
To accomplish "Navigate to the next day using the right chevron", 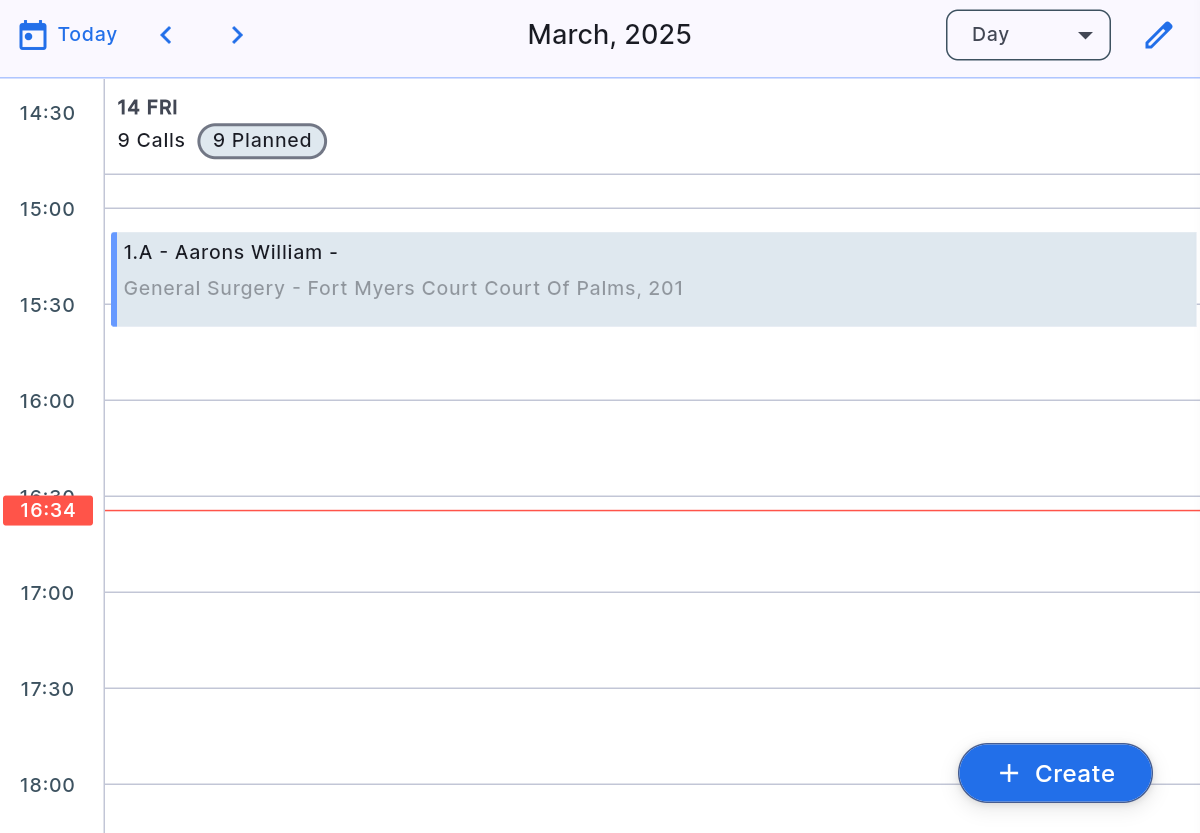I will click(x=237, y=34).
